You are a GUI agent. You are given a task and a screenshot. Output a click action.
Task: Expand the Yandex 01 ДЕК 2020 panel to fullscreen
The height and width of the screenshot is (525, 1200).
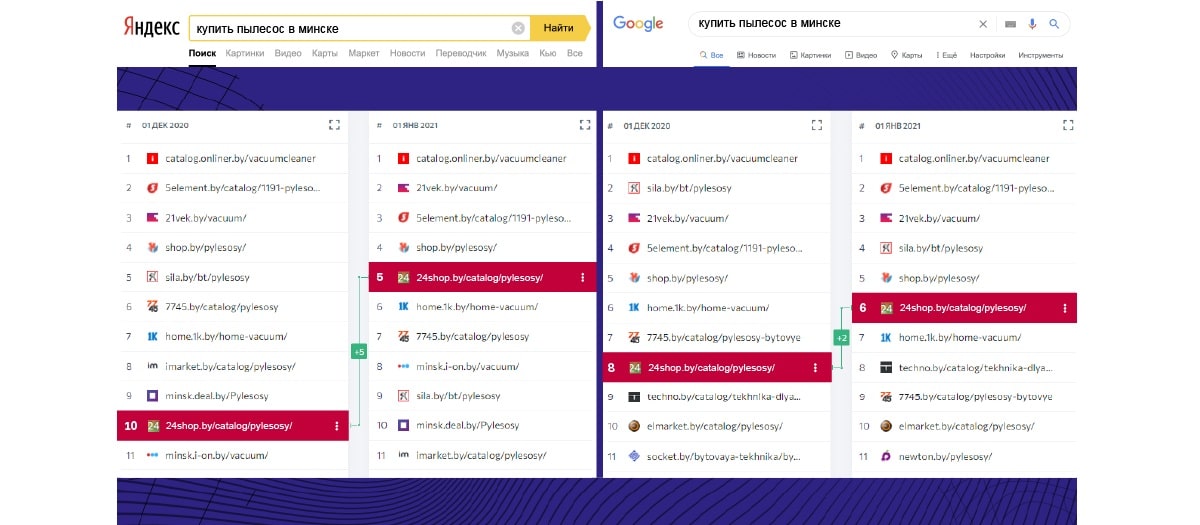coord(334,125)
